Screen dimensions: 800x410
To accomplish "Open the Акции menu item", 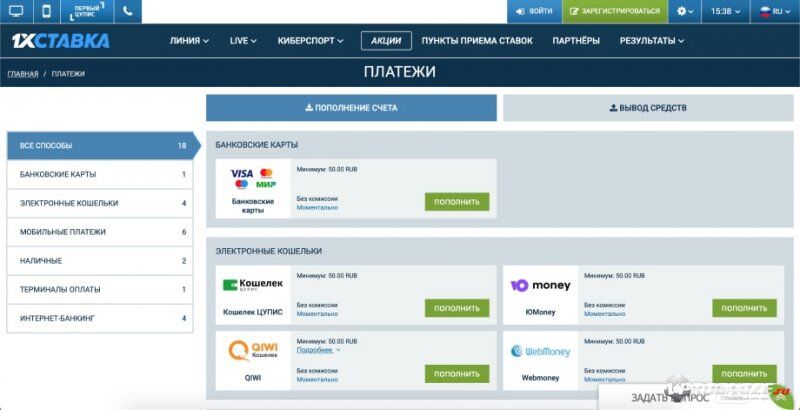I will 386,41.
